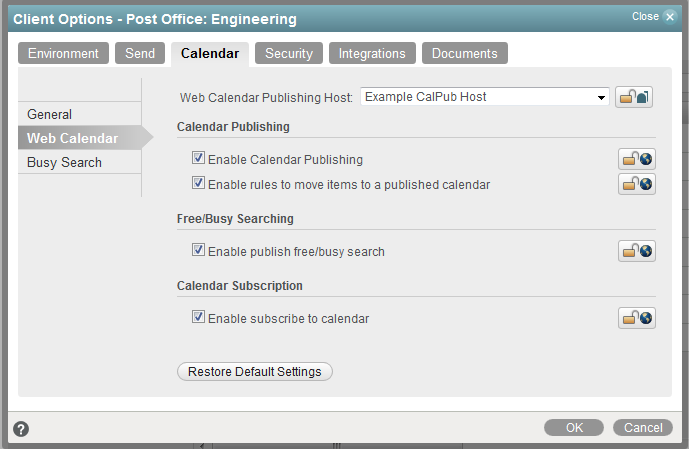Click lock icon beside Enable Calendar Publishing

click(x=636, y=159)
